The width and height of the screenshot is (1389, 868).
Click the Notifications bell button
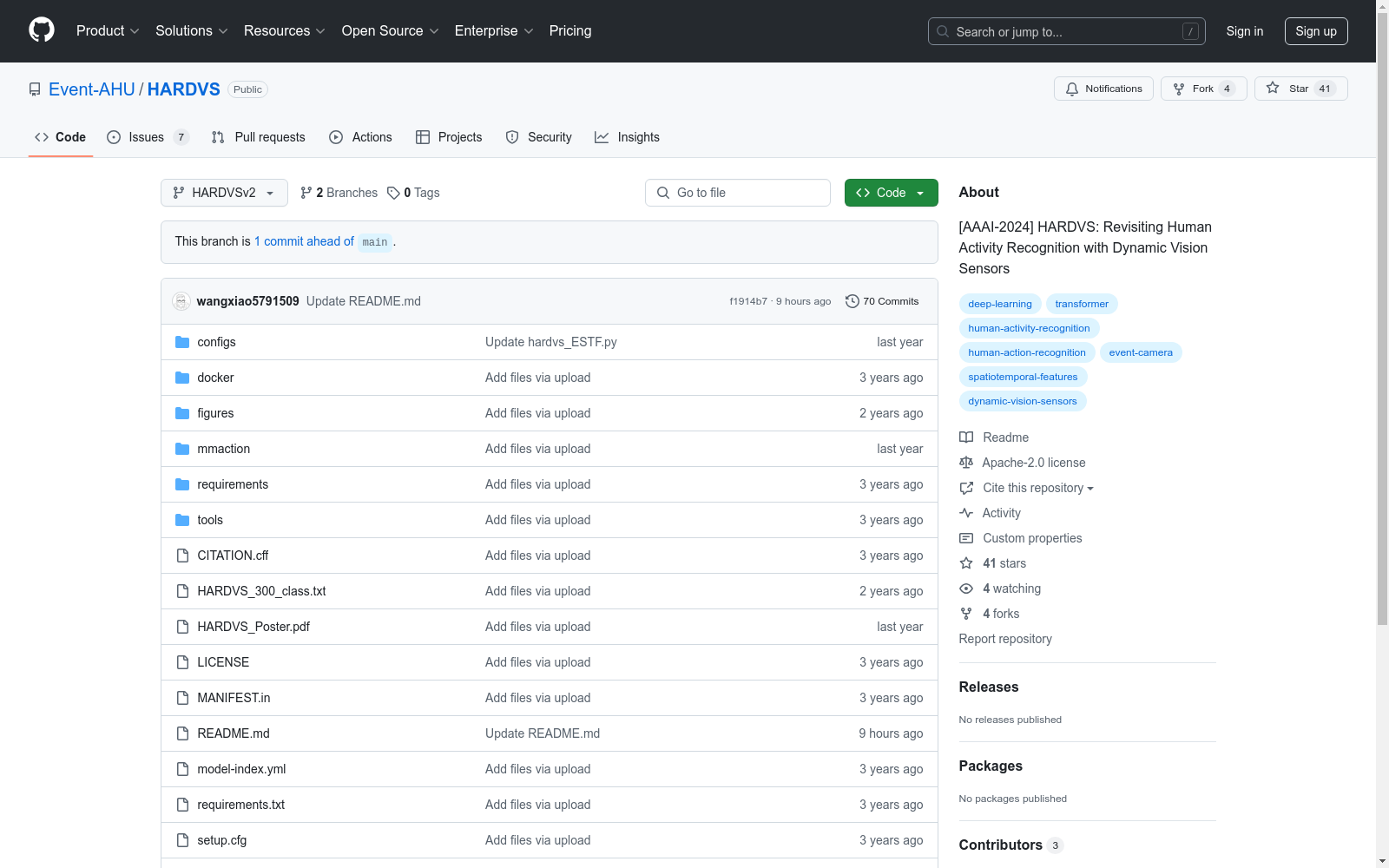tap(1103, 89)
